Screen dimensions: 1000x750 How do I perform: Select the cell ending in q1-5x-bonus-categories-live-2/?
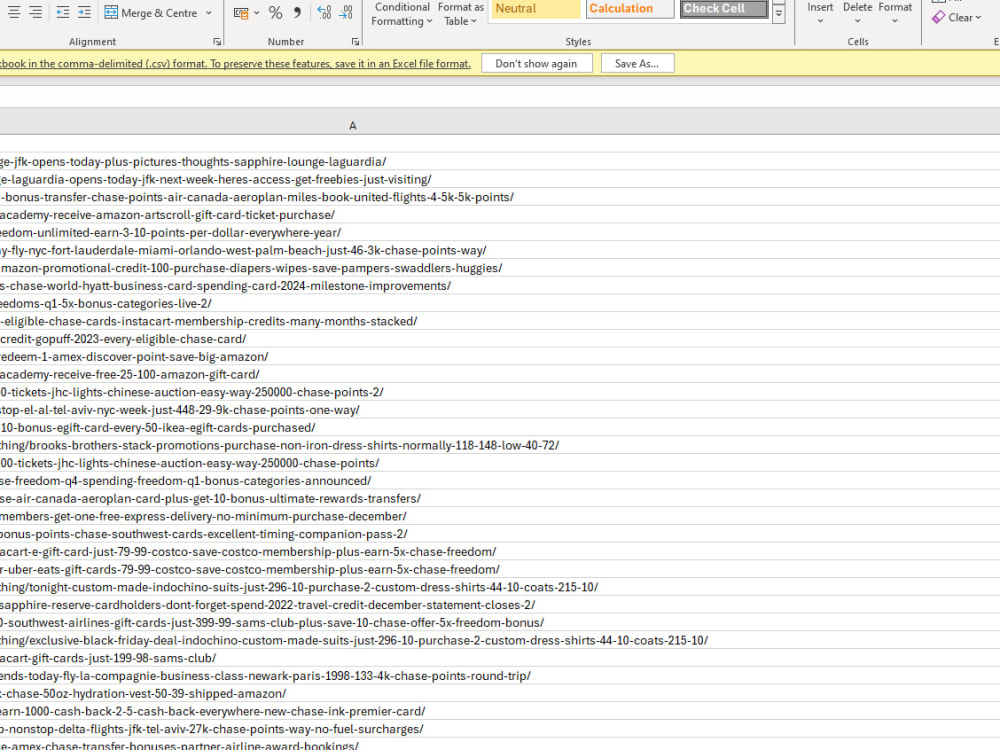point(500,304)
